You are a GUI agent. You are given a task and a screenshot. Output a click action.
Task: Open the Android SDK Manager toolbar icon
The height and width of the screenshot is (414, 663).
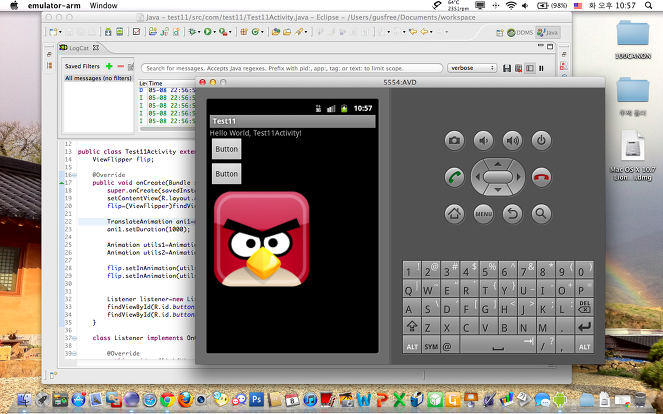coord(108,32)
